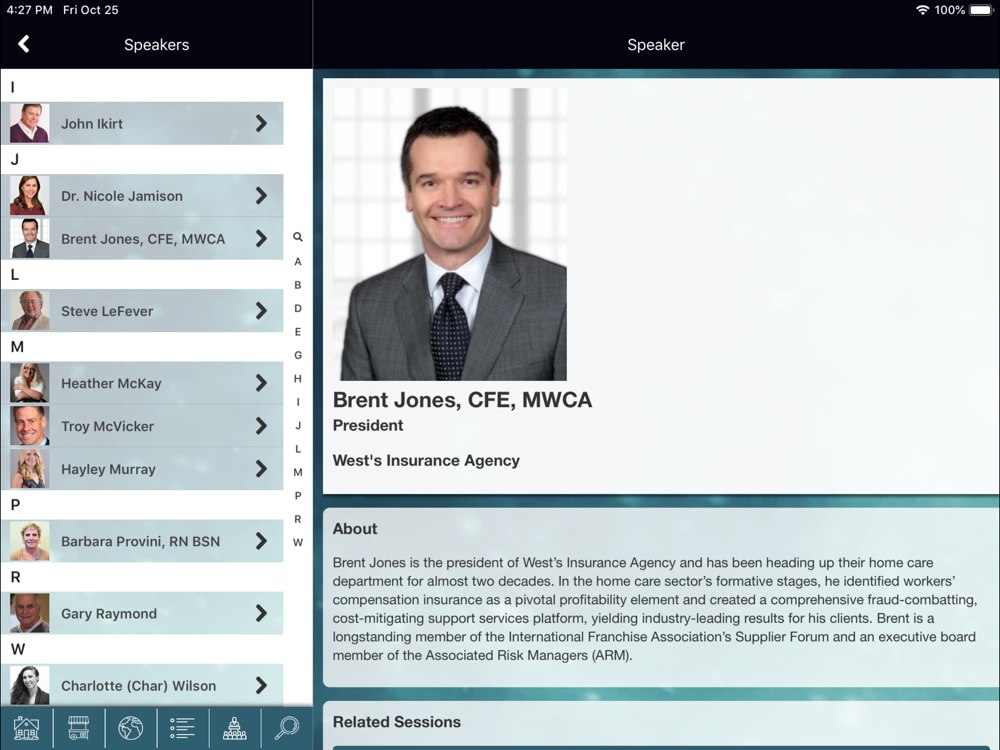Jump to letter H in the alphabet index
1000x750 pixels.
[298, 379]
